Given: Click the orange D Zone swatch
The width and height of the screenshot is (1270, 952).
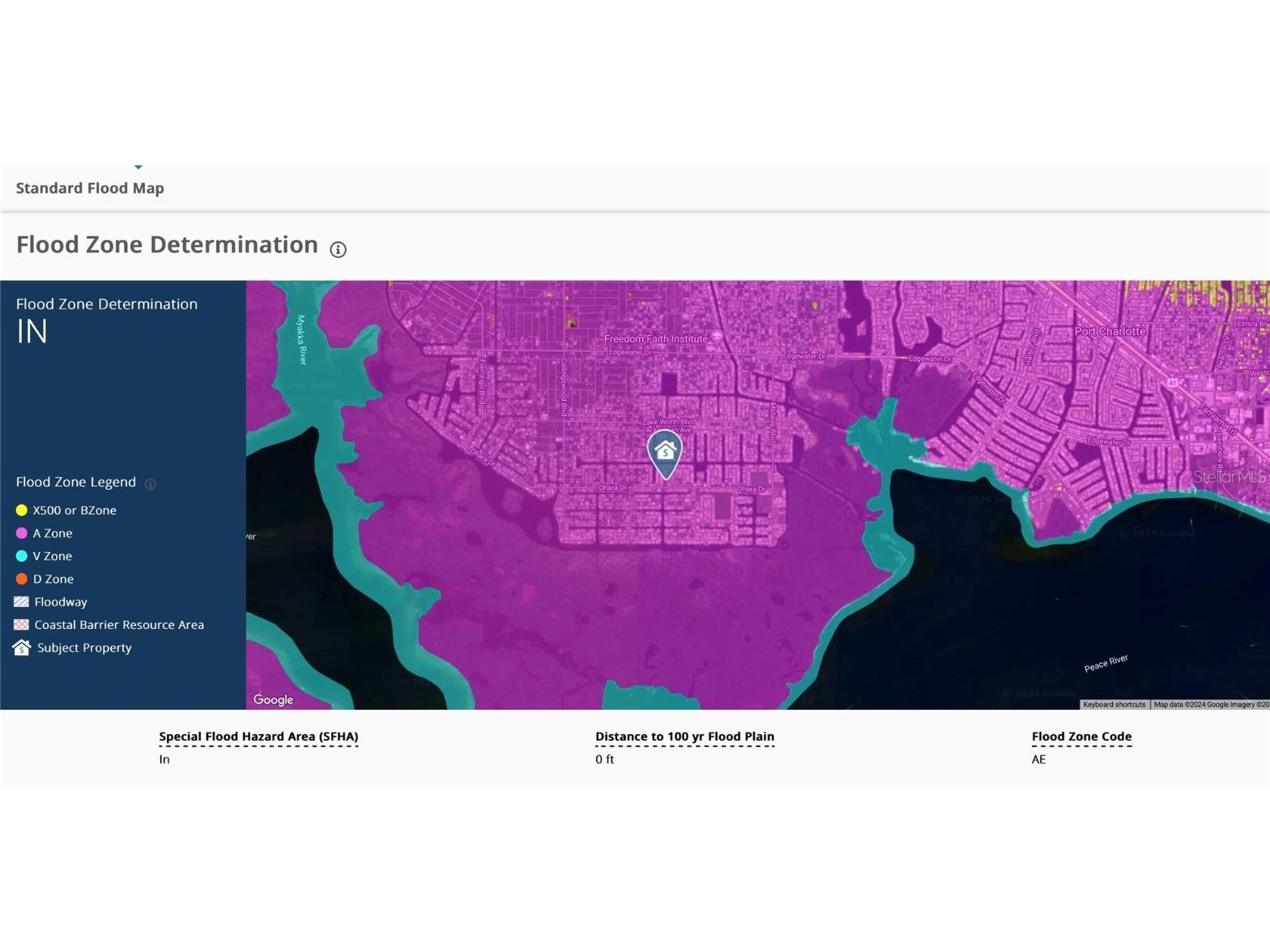Looking at the screenshot, I should click(x=22, y=579).
